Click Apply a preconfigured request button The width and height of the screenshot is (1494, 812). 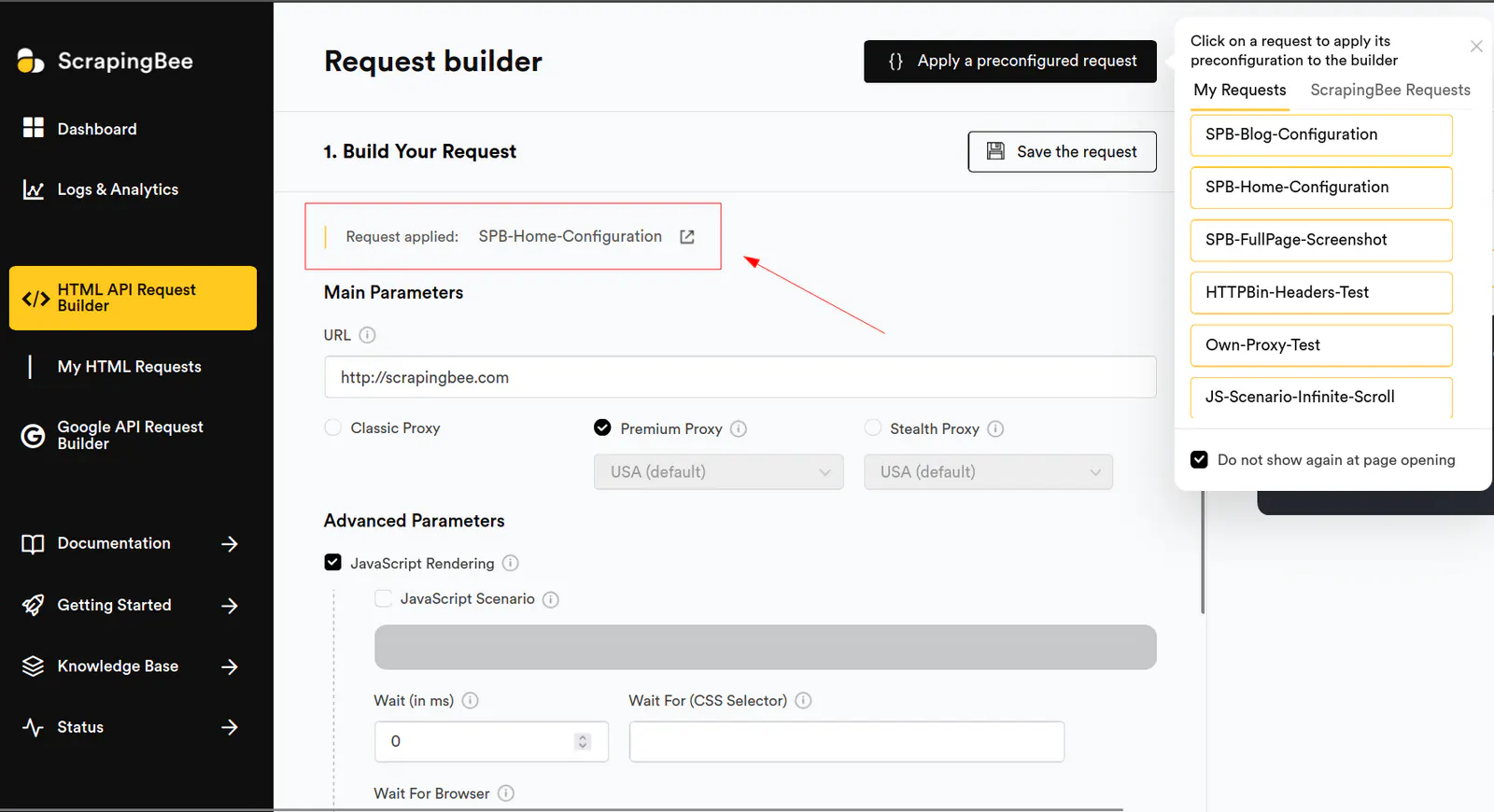(1010, 62)
